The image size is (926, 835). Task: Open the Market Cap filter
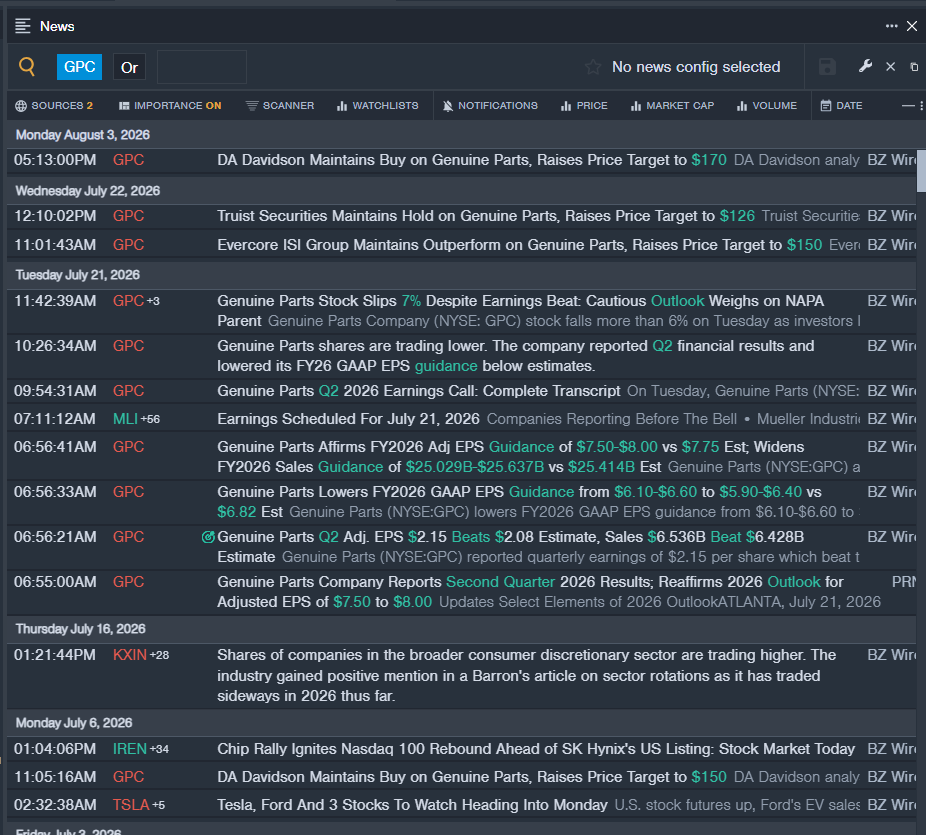[x=672, y=106]
